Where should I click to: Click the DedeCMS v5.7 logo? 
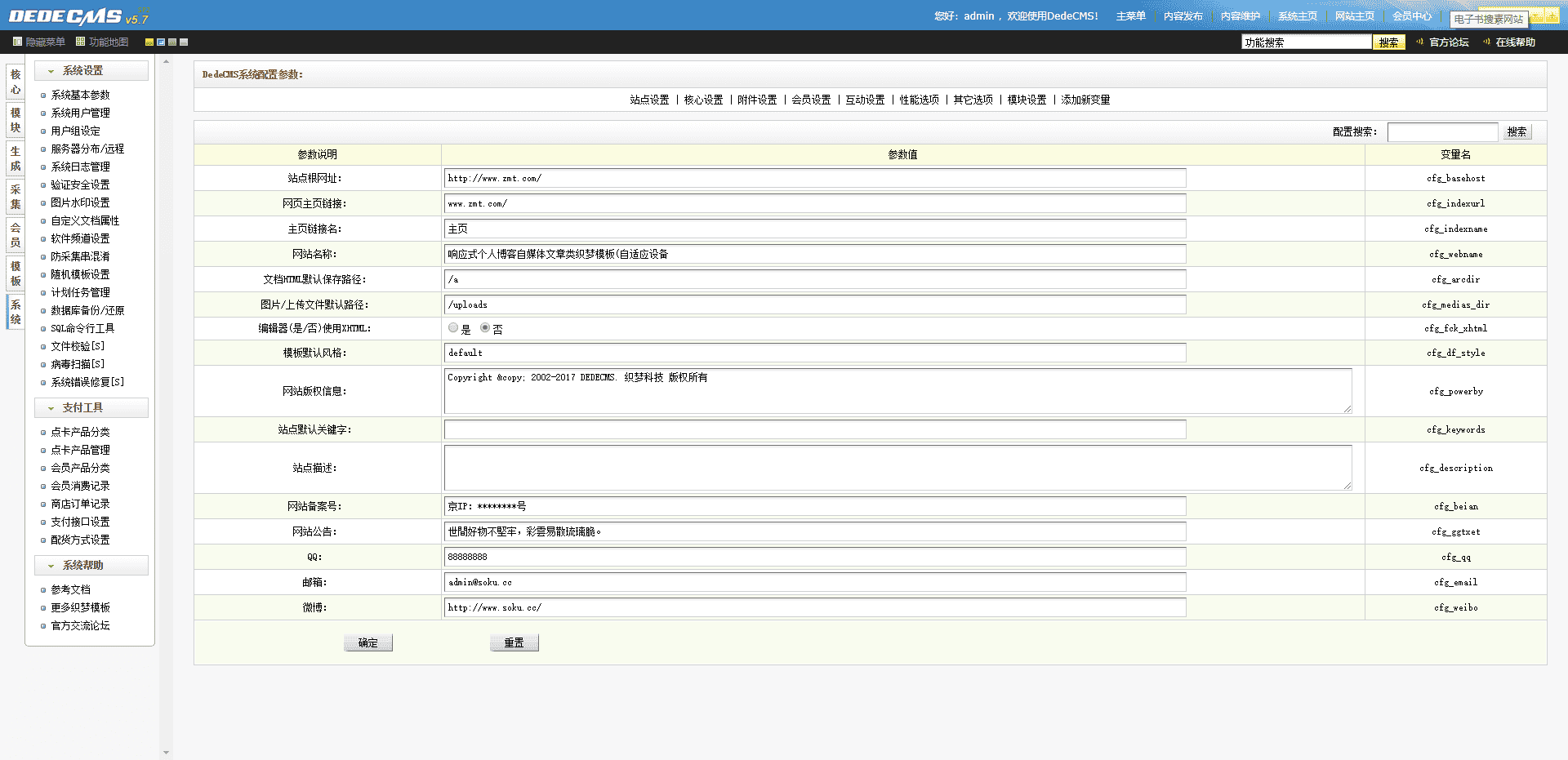pyautogui.click(x=78, y=16)
